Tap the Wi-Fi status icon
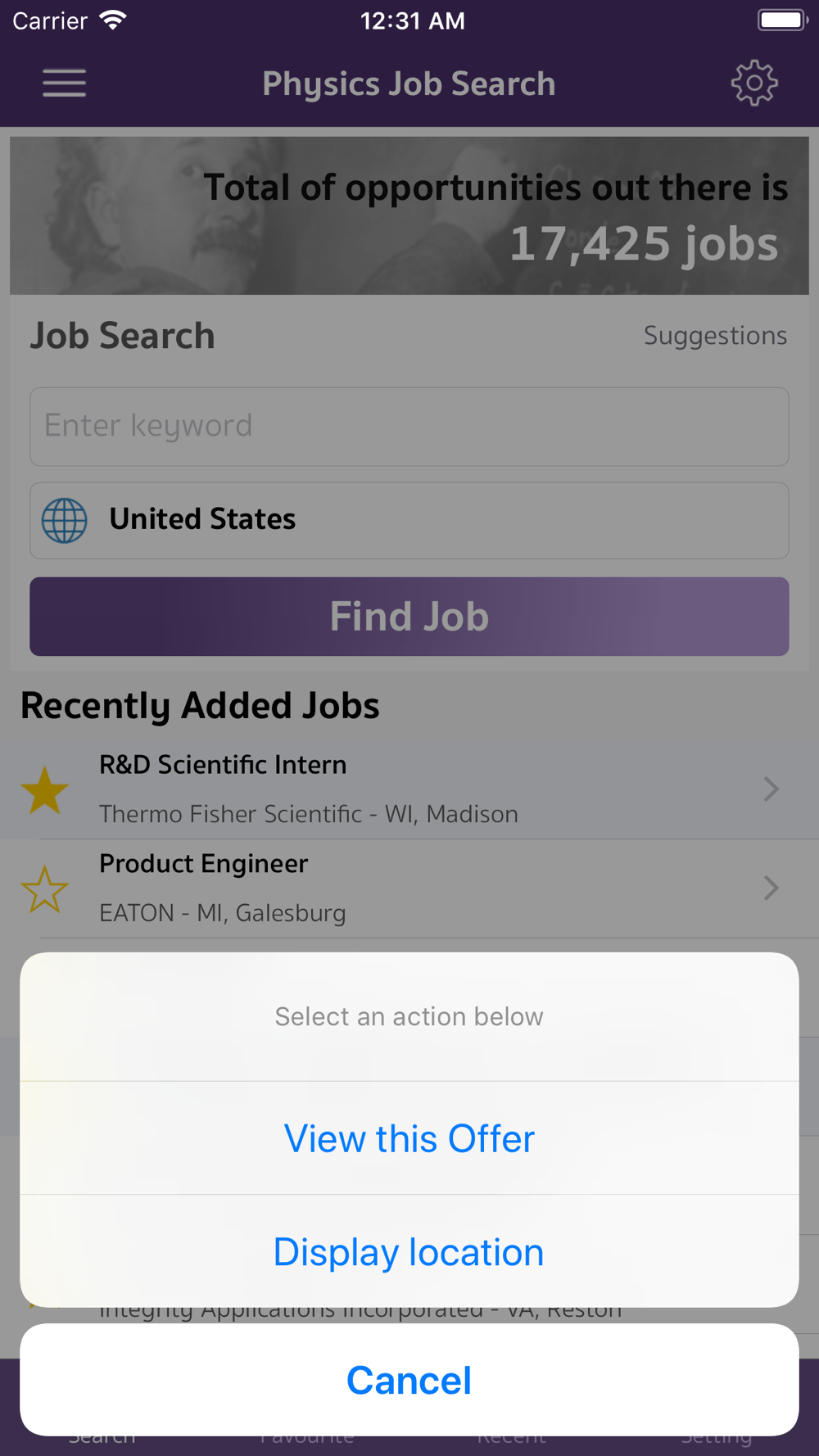This screenshot has width=819, height=1456. 112,20
